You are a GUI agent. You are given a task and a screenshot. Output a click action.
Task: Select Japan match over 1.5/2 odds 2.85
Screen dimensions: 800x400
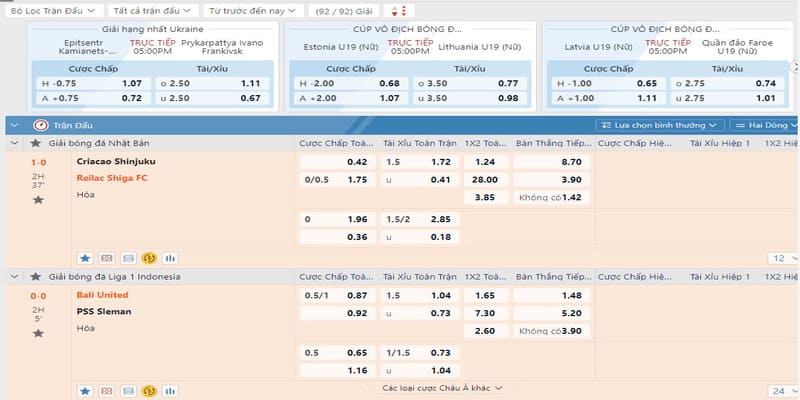[420, 219]
